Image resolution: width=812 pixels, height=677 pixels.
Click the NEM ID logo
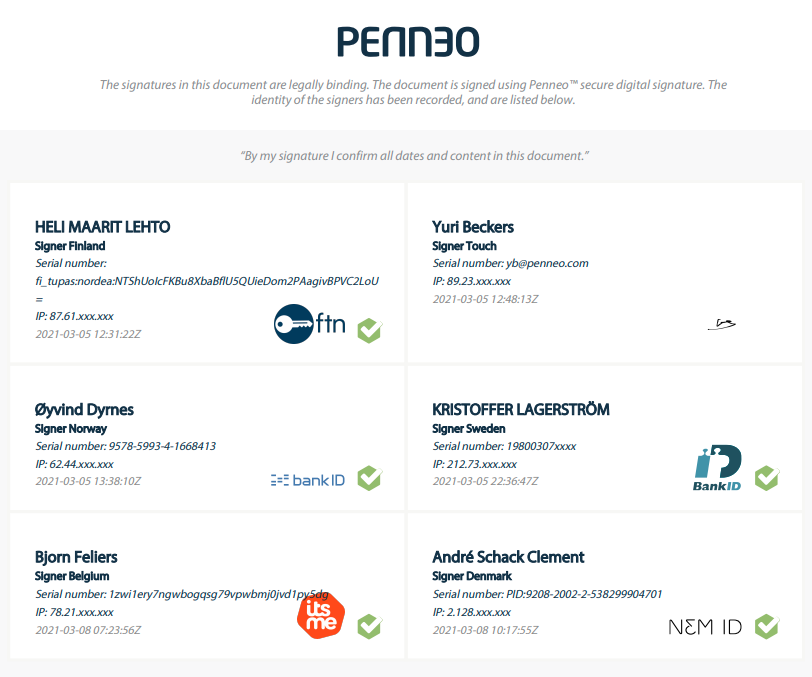[705, 627]
